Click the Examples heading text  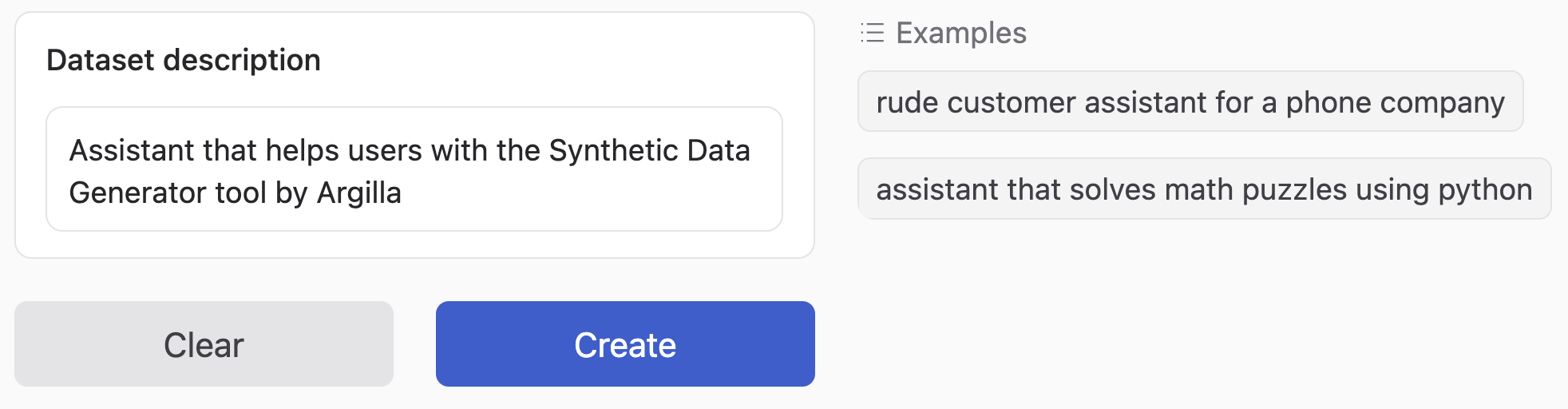click(960, 33)
